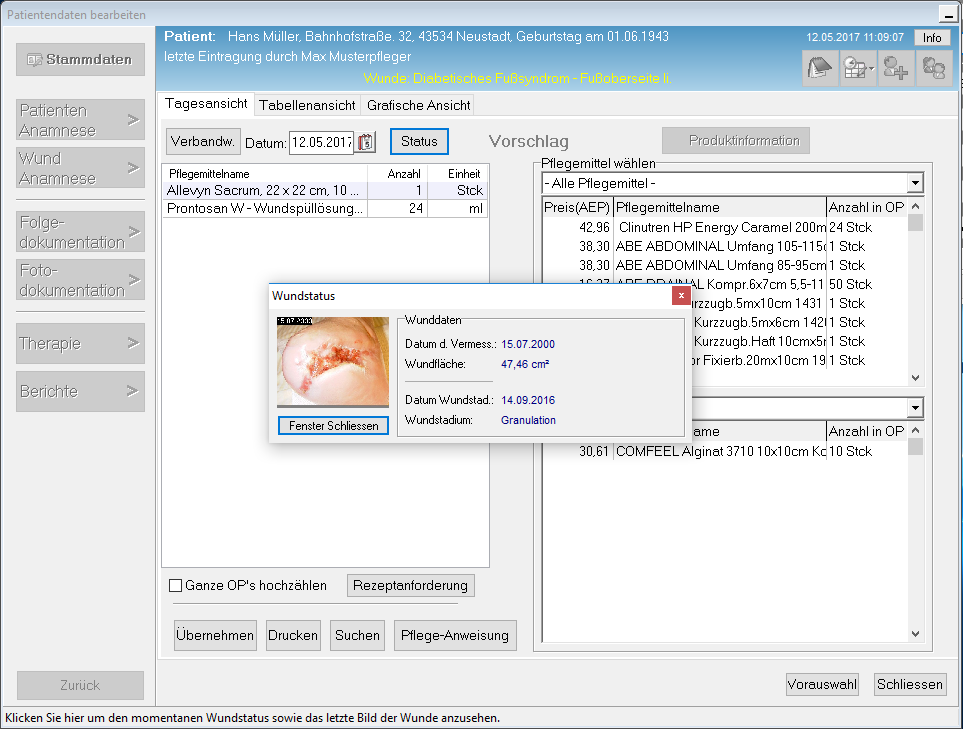The image size is (963, 729).
Task: Expand the Patienten Anamnese section
Action: click(80, 120)
